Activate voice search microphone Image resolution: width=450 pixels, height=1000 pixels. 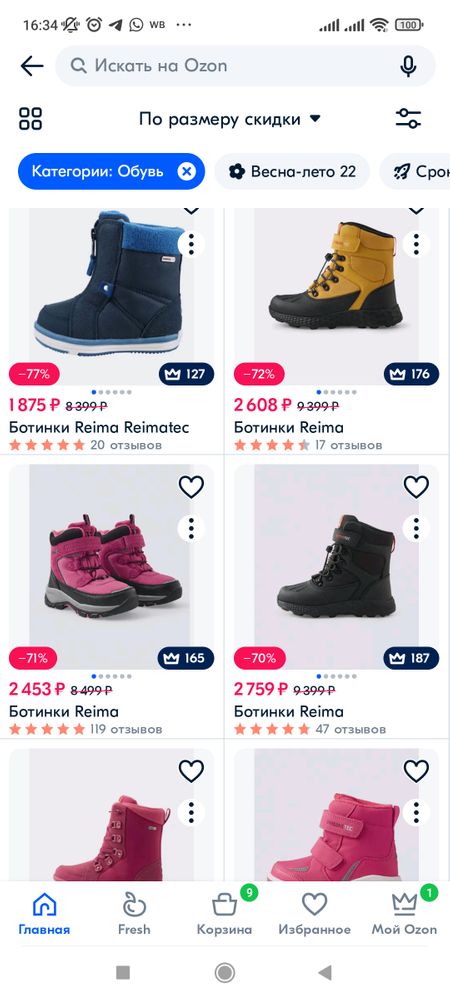409,66
